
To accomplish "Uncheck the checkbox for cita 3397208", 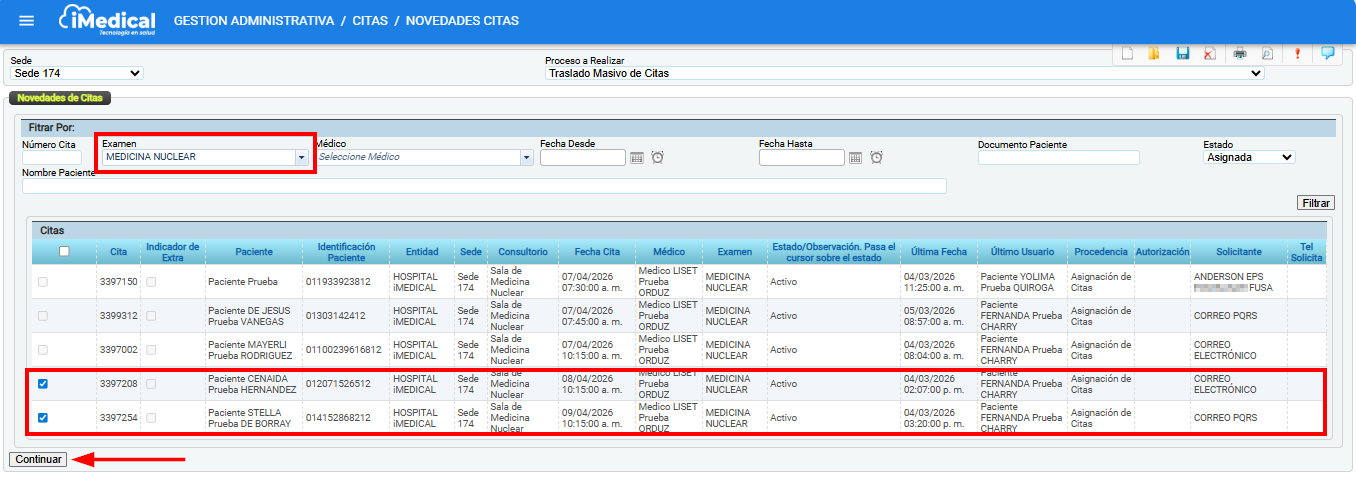I will click(43, 384).
